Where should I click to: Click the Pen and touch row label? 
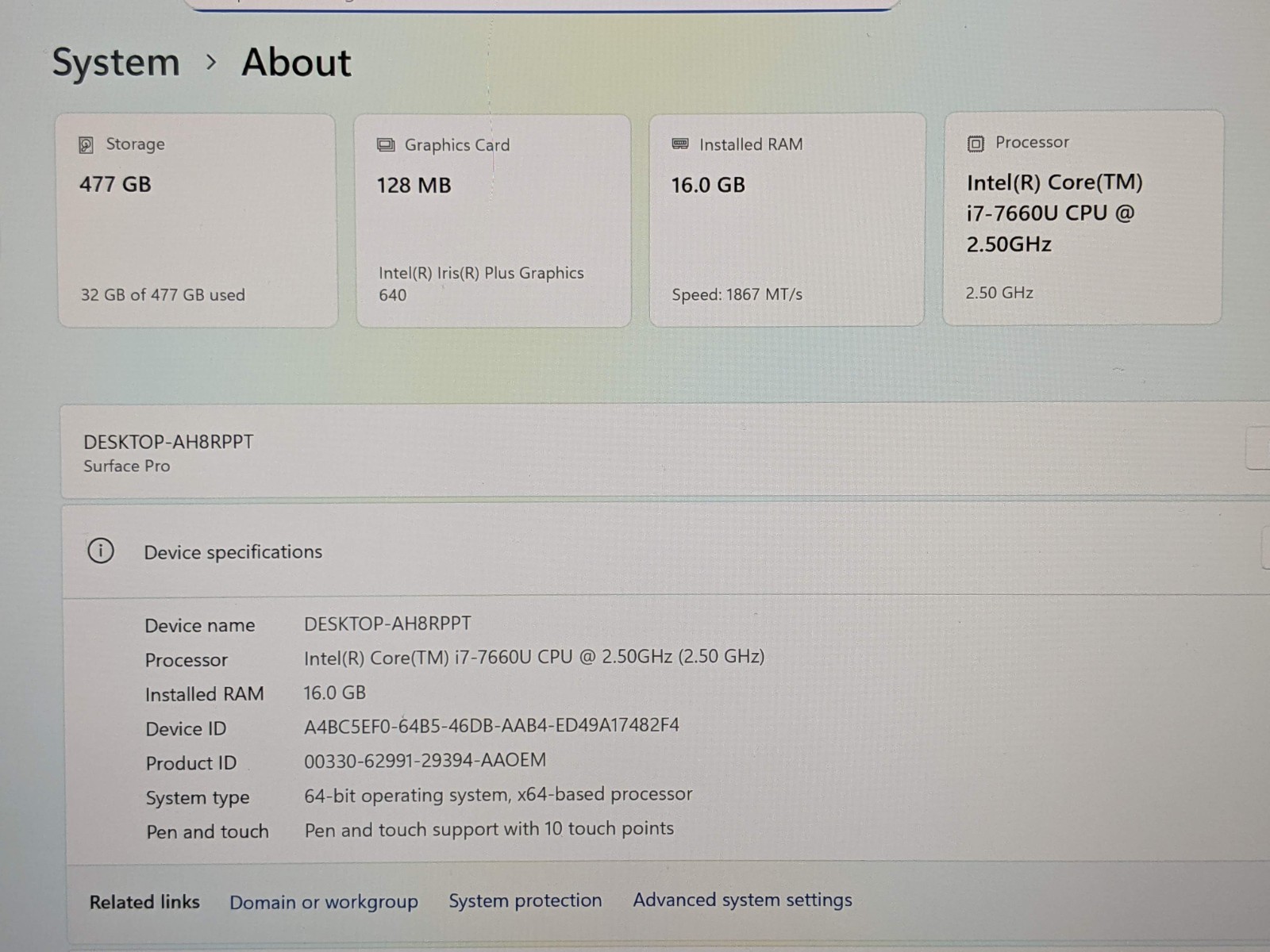pos(207,831)
